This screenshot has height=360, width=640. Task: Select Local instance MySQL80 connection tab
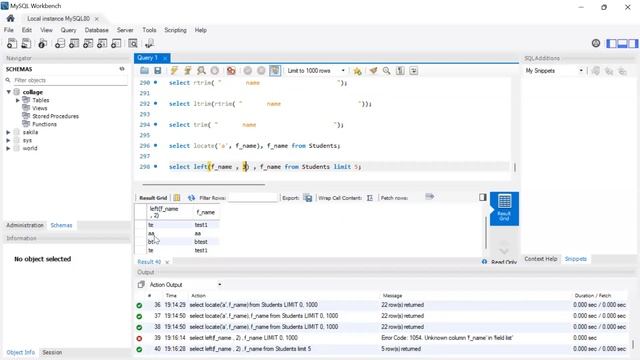pyautogui.click(x=58, y=19)
